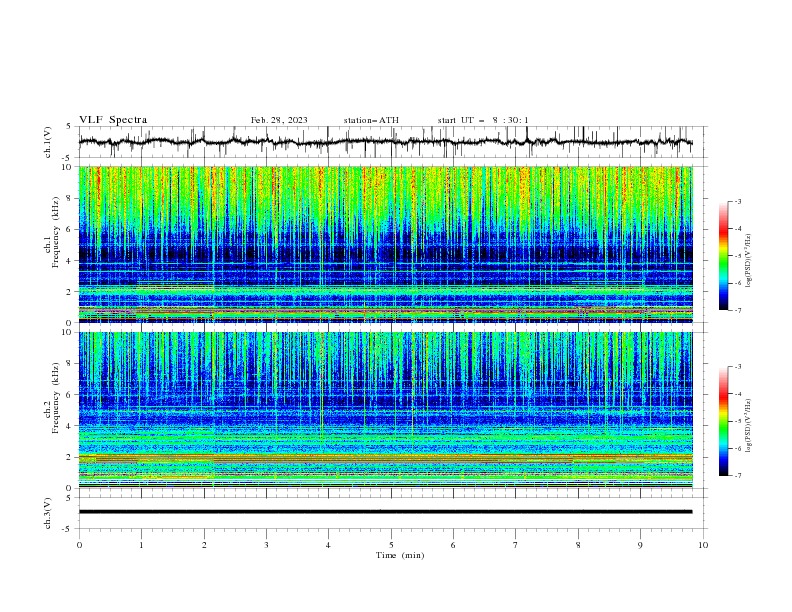The width and height of the screenshot is (792, 612).
Task: Click time axis tick label "6"
Action: 453,545
